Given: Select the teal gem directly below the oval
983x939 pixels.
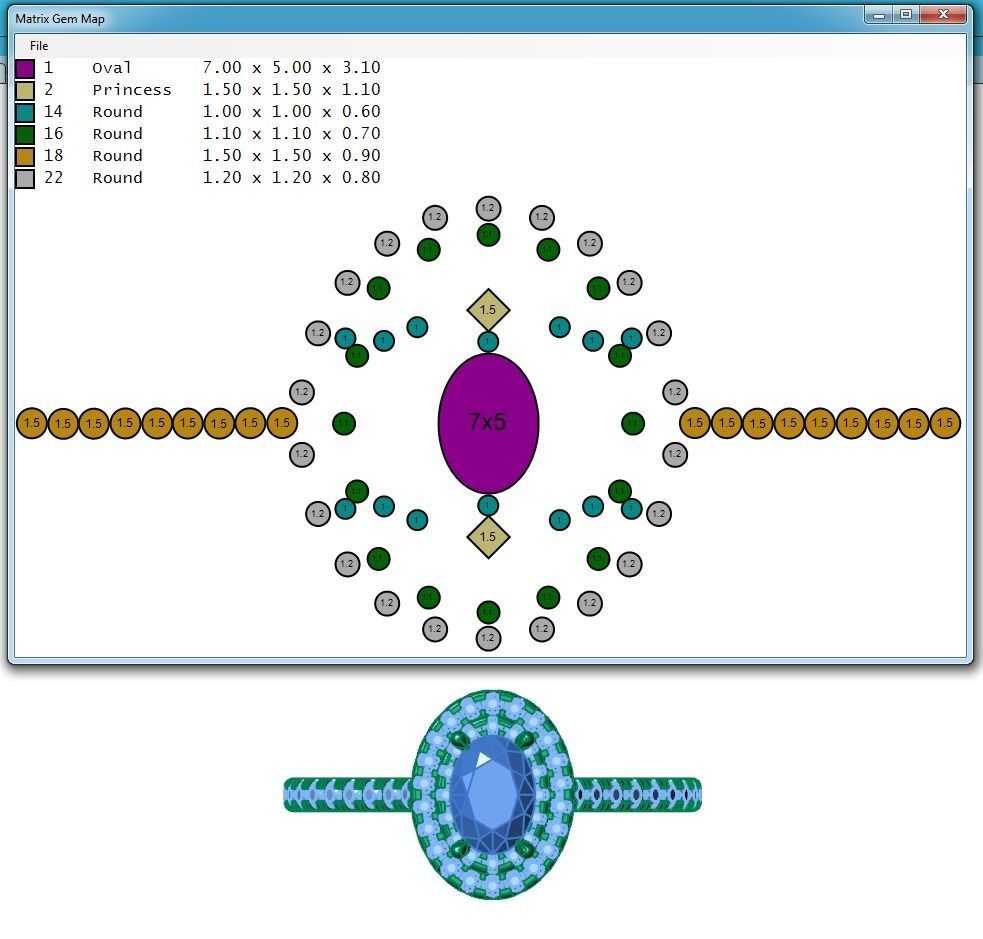Looking at the screenshot, I should tap(488, 505).
